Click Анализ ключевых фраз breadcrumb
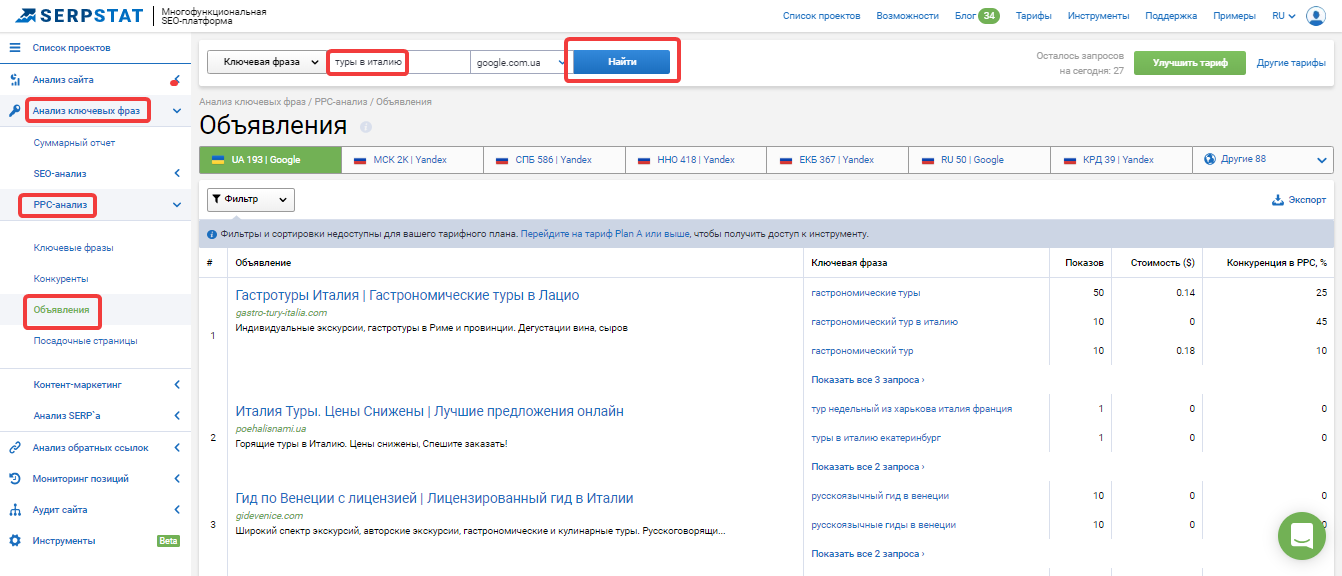1342x576 pixels. click(253, 102)
